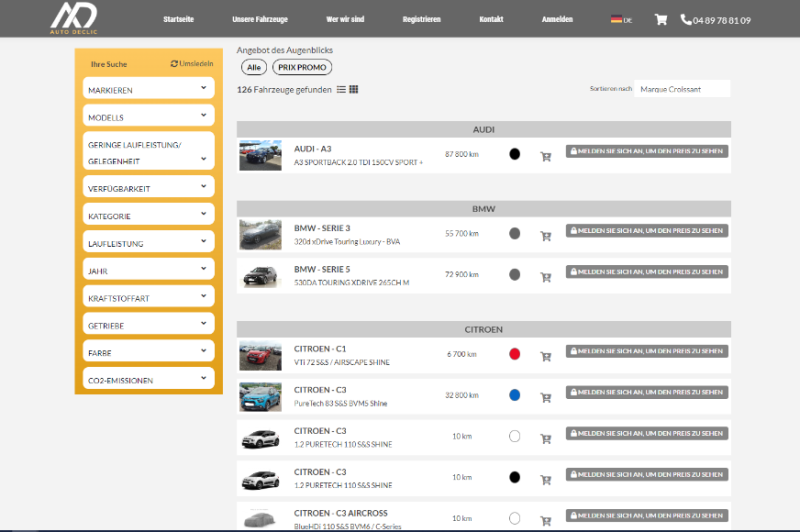Switch to grid view layout
Screen dimensions: 800x532
pyautogui.click(x=354, y=90)
